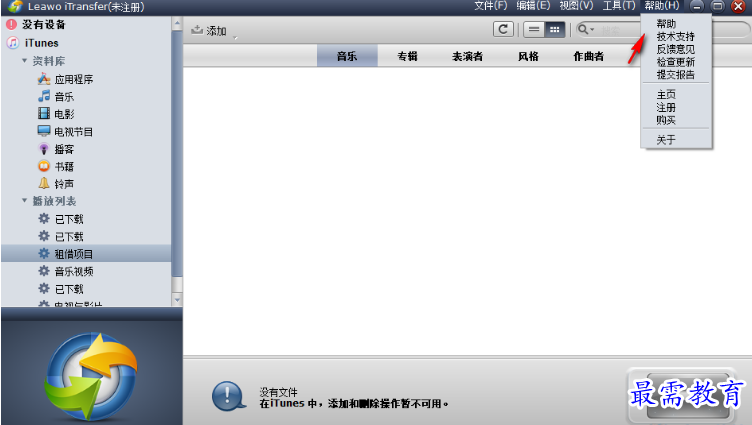The width and height of the screenshot is (752, 425).
Task: Select the 电影 film strip icon
Action: pyautogui.click(x=44, y=113)
